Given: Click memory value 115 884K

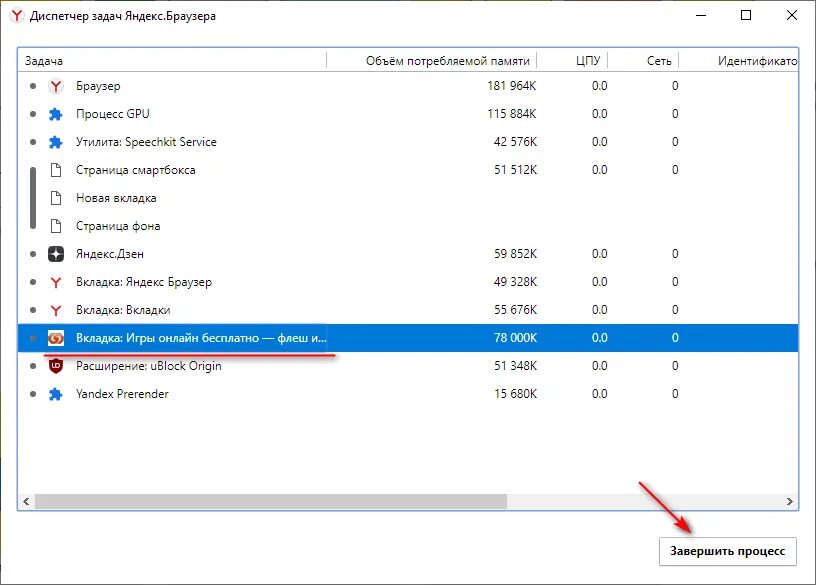Looking at the screenshot, I should (x=512, y=114).
